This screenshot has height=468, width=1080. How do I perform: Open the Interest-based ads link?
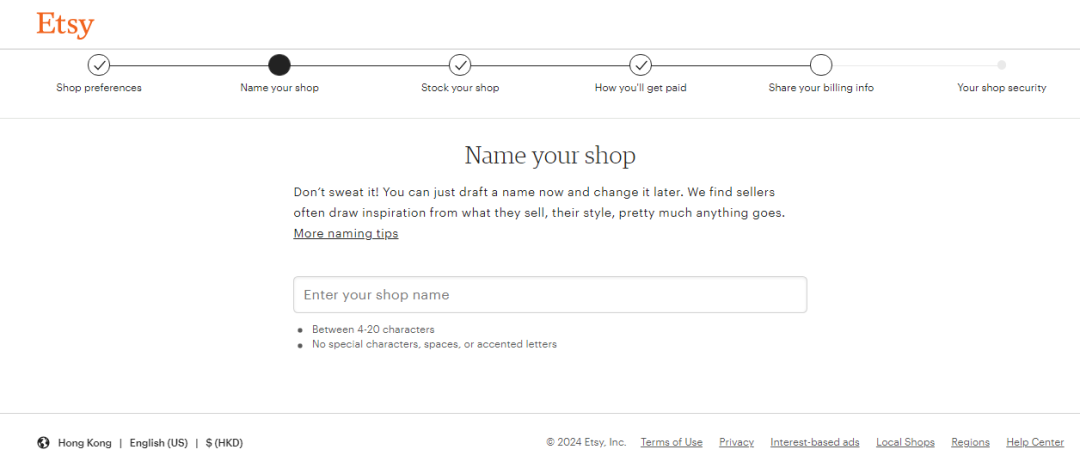click(x=815, y=442)
